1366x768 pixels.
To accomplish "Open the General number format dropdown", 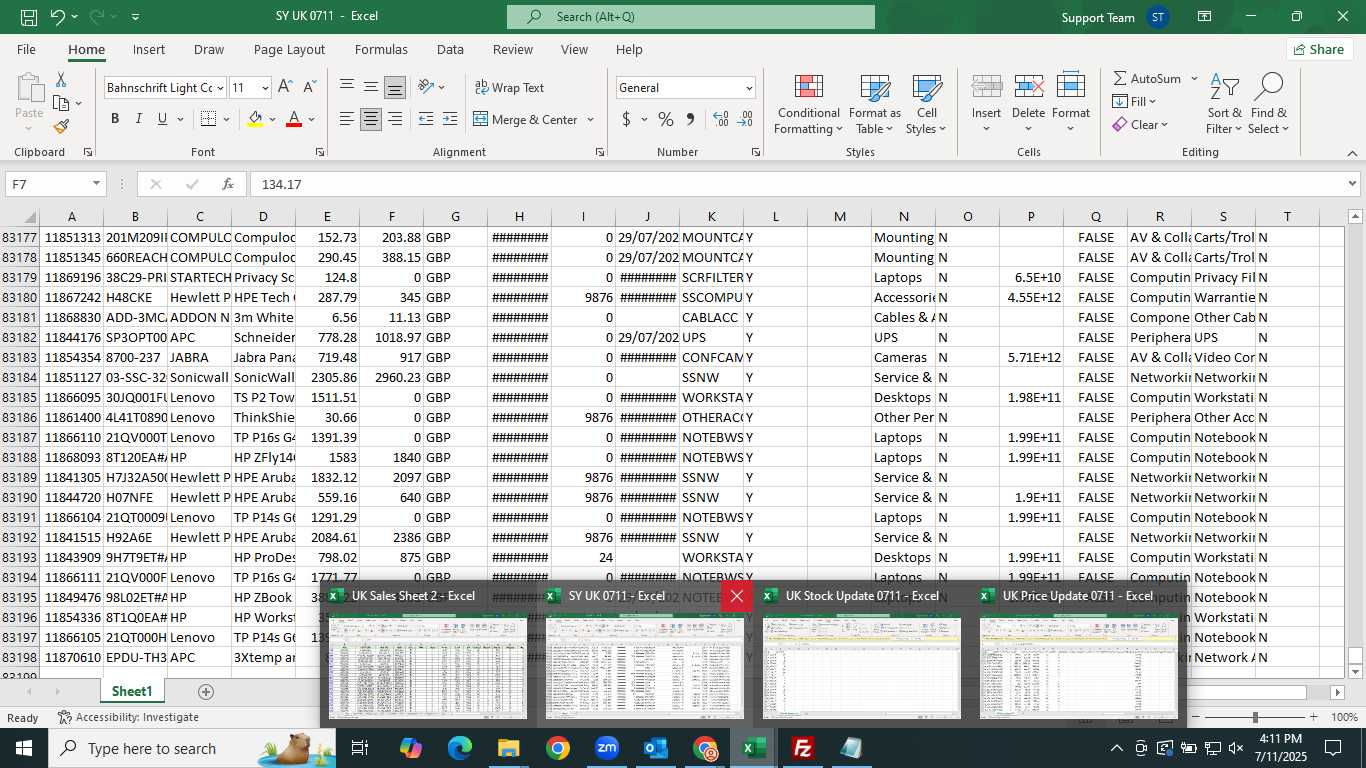I will coord(748,88).
